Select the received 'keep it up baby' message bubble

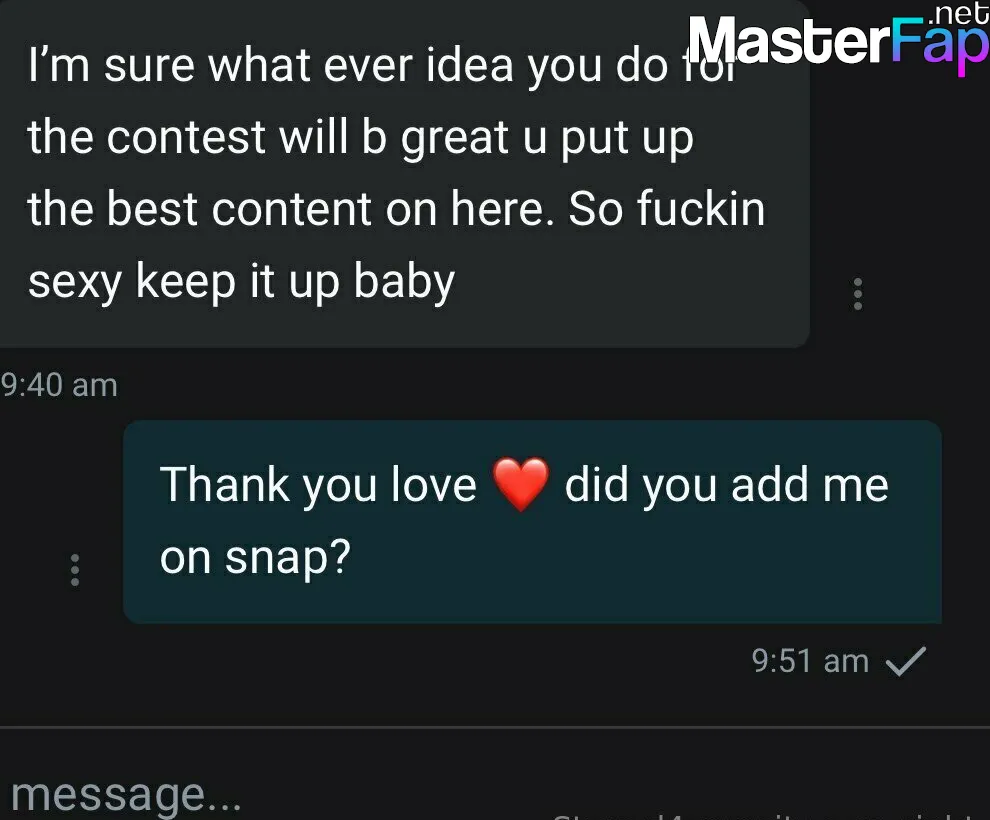[x=404, y=174]
